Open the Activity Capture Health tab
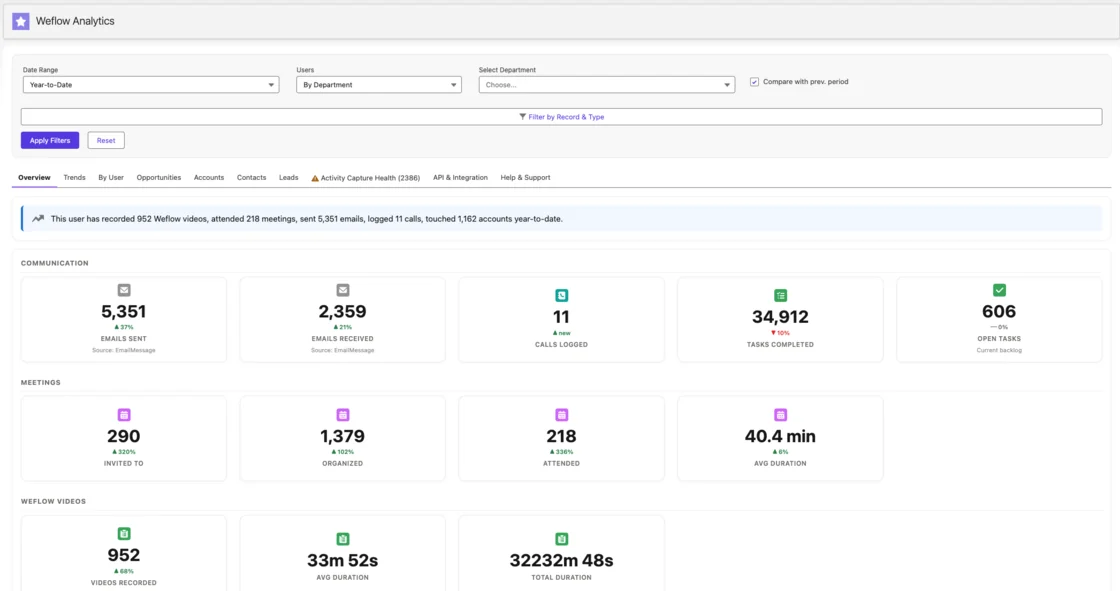The image size is (1120, 591). [x=366, y=178]
